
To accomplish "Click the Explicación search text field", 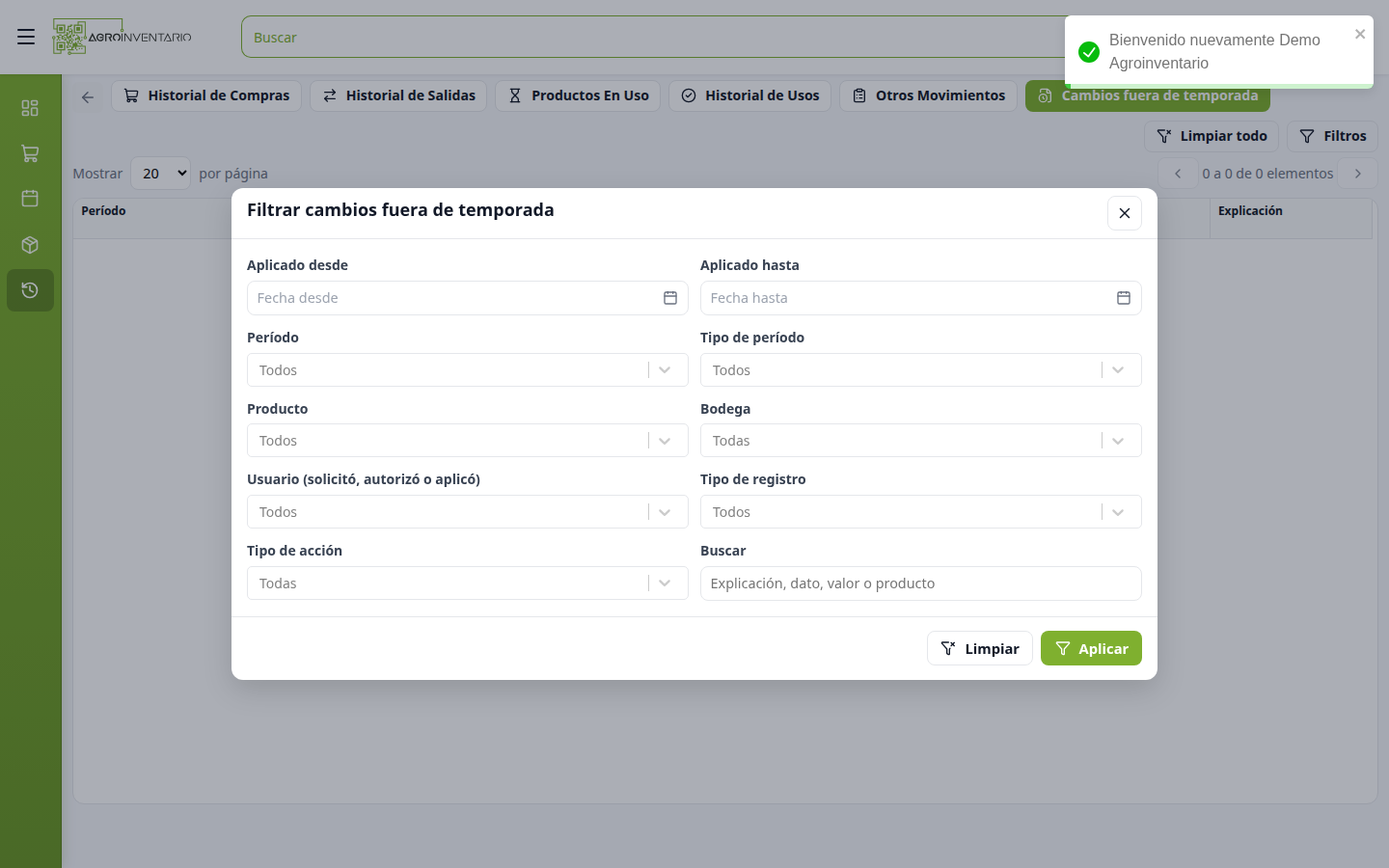I will click(921, 583).
